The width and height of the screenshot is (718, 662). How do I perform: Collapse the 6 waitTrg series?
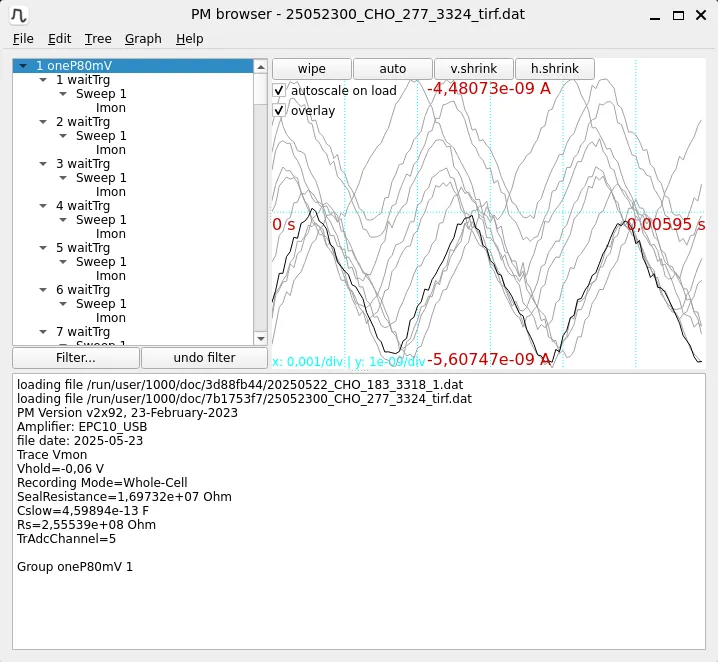pyautogui.click(x=43, y=290)
